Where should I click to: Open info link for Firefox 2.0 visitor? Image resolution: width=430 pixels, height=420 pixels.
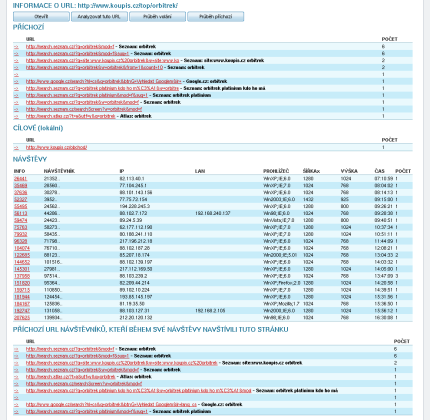[22, 283]
